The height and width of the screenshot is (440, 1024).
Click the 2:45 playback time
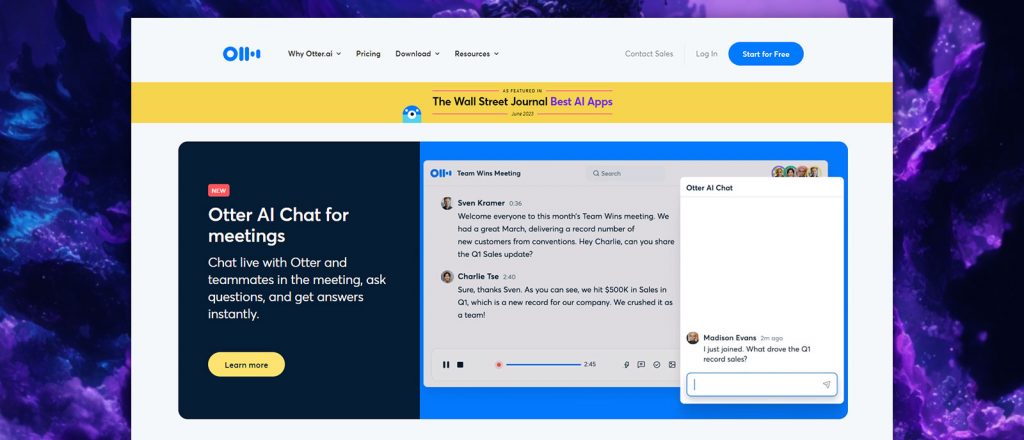[x=590, y=365]
